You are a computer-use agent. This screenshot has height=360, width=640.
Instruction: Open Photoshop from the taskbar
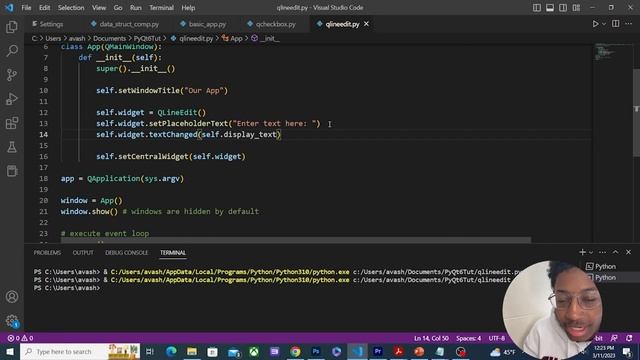pyautogui.click(x=316, y=351)
